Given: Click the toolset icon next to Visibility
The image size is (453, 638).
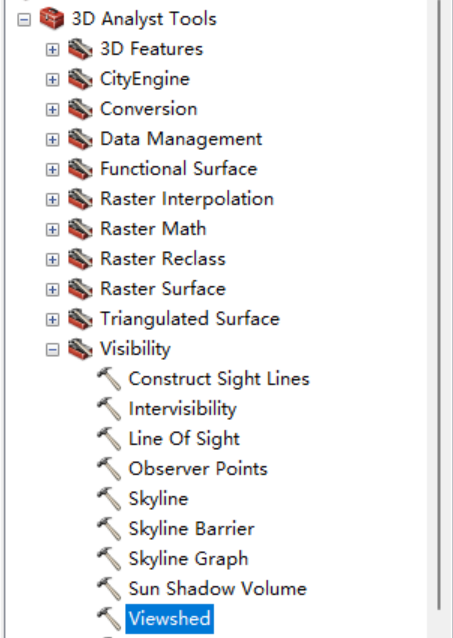Looking at the screenshot, I should [x=80, y=349].
